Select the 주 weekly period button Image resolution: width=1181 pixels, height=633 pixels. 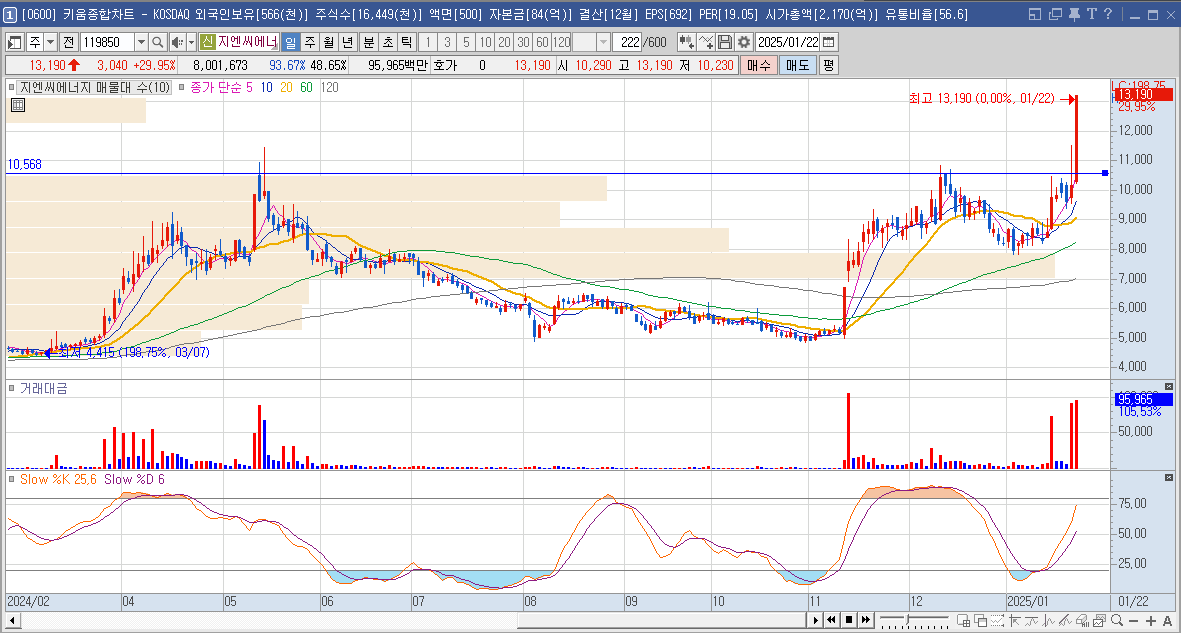click(x=309, y=42)
